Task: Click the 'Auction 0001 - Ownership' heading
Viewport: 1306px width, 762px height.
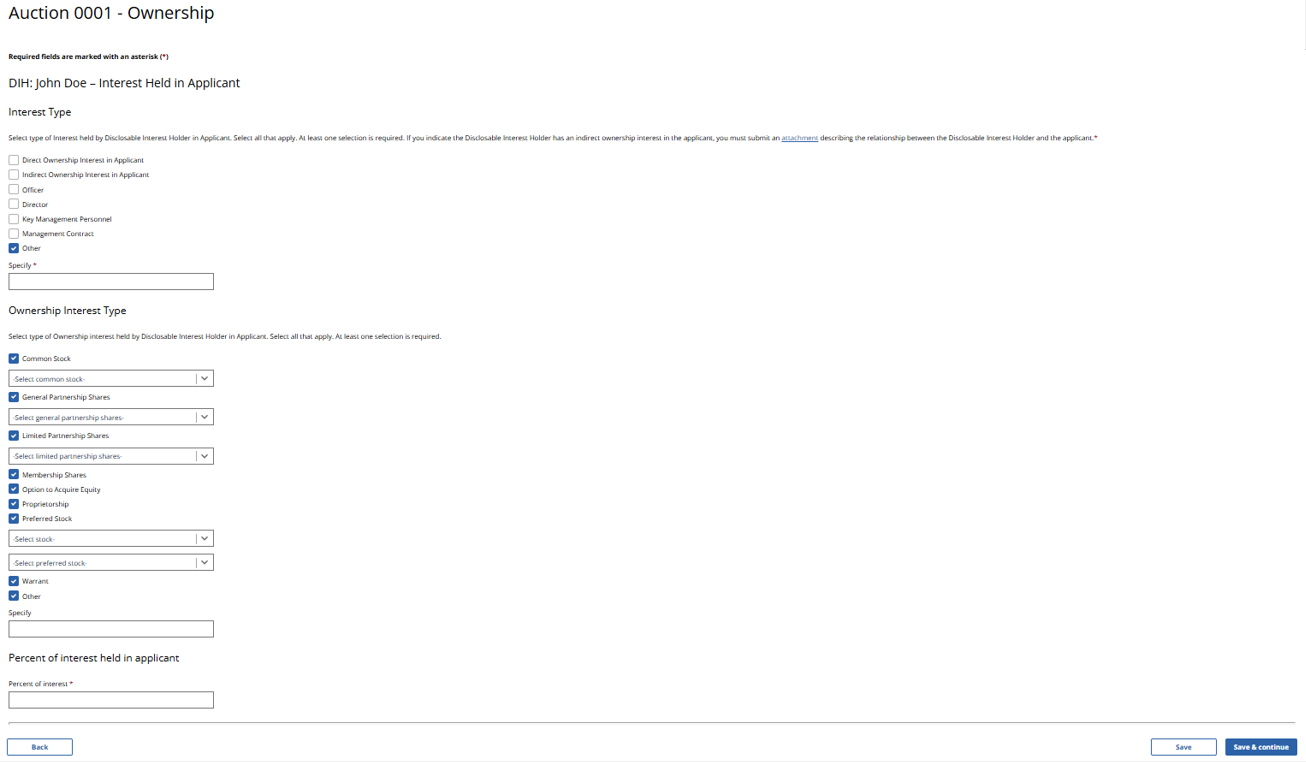Action: pyautogui.click(x=111, y=14)
